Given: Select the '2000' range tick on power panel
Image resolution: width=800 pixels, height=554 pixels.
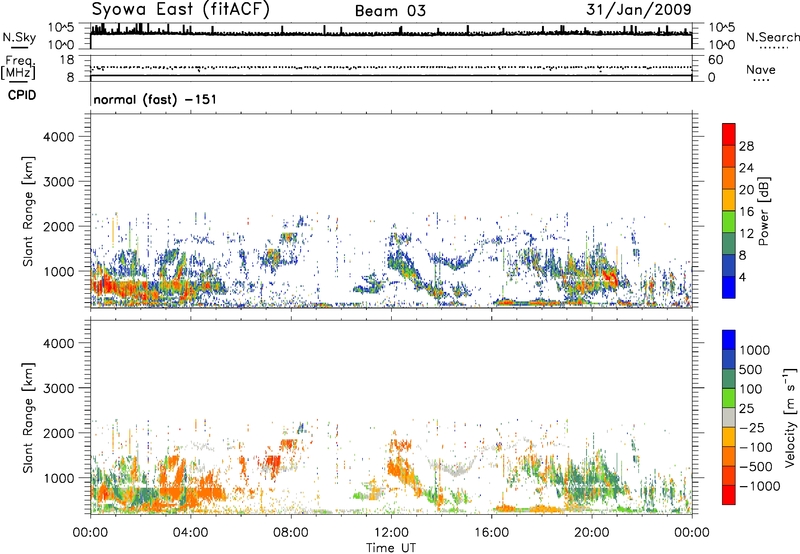Looking at the screenshot, I should 59,226.
